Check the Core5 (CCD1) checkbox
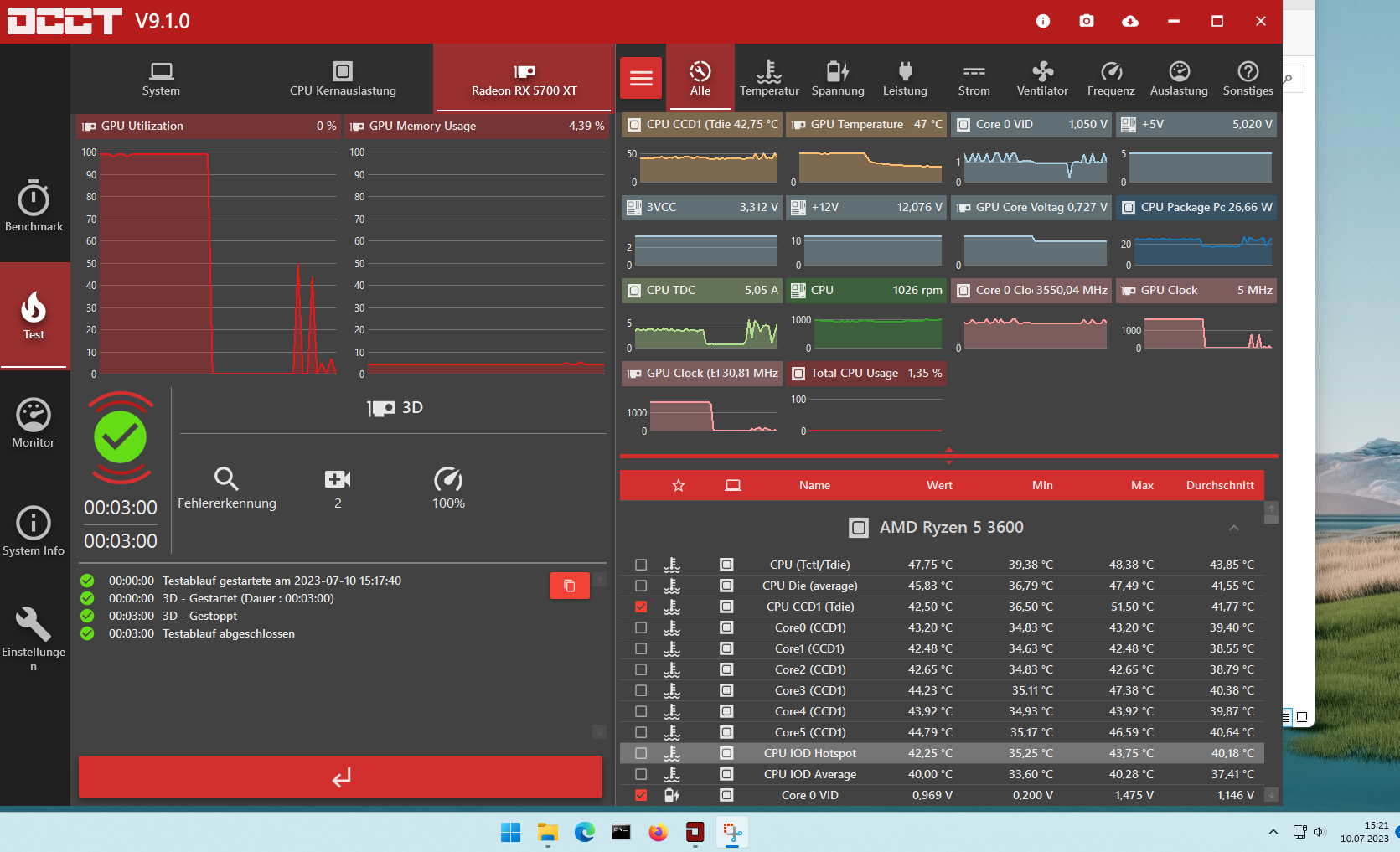This screenshot has height=852, width=1400. 641,732
